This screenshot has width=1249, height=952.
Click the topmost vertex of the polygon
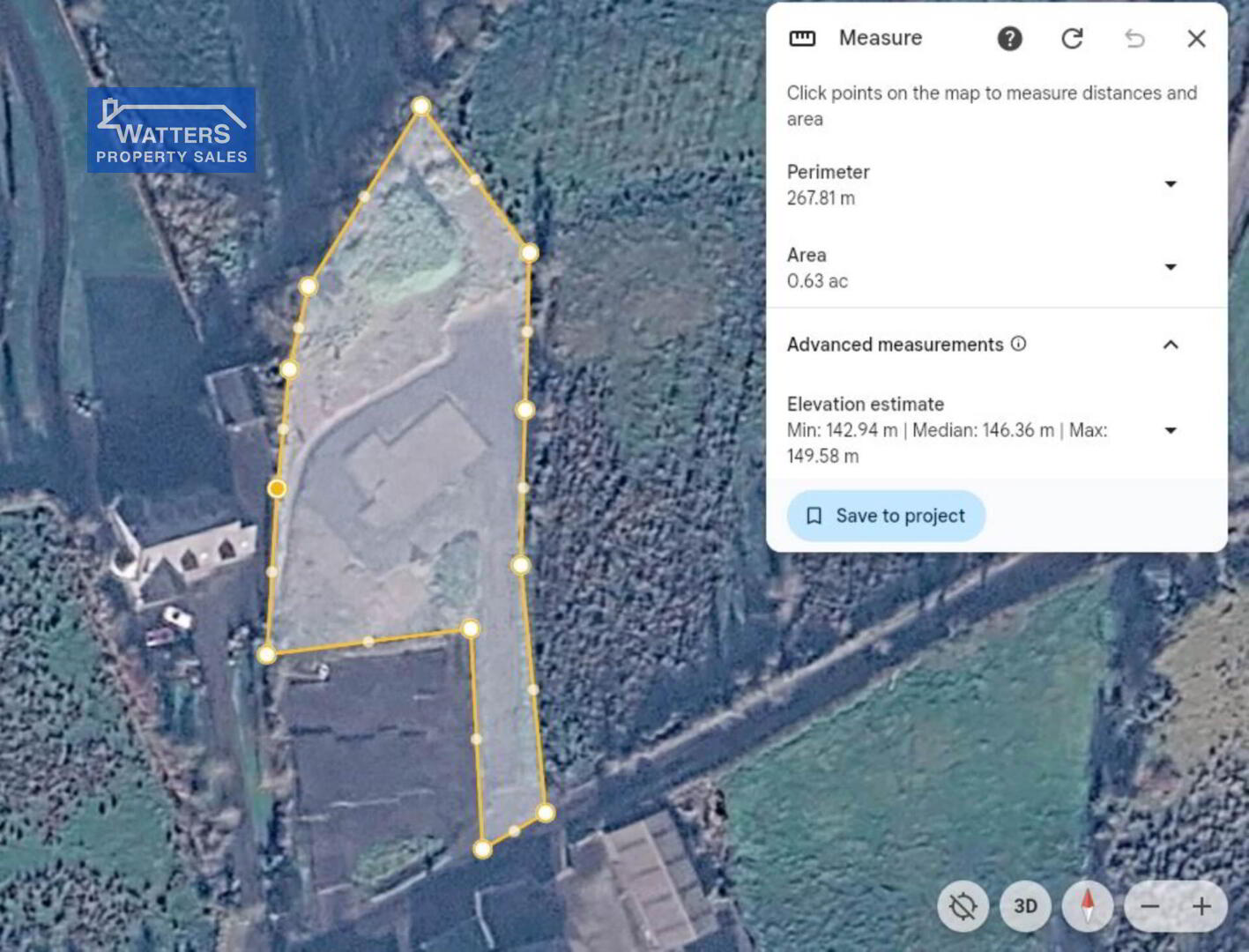[421, 107]
